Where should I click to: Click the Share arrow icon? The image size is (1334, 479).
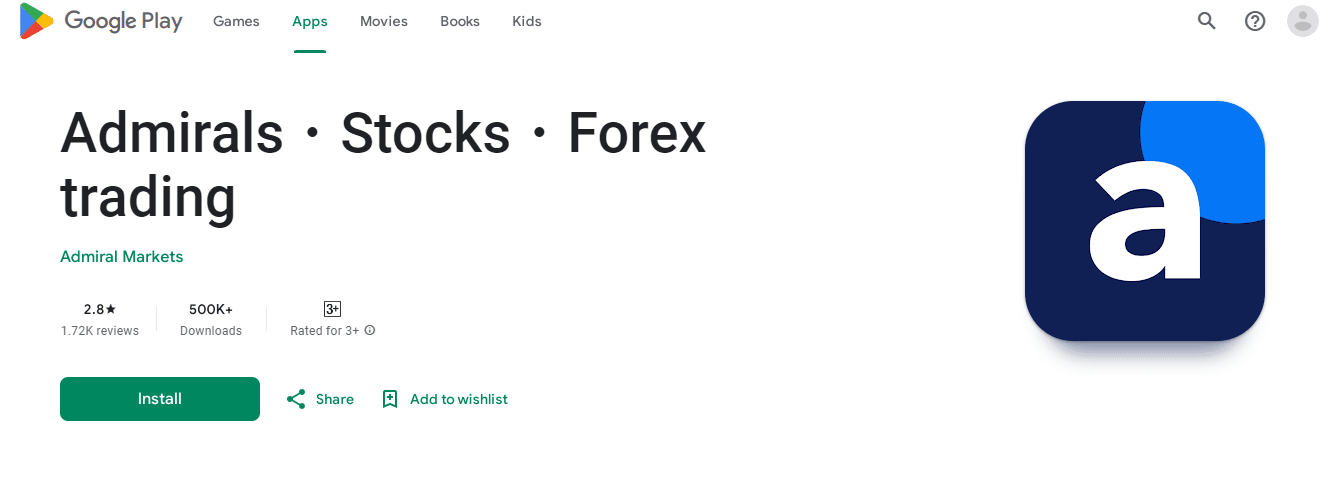296,399
